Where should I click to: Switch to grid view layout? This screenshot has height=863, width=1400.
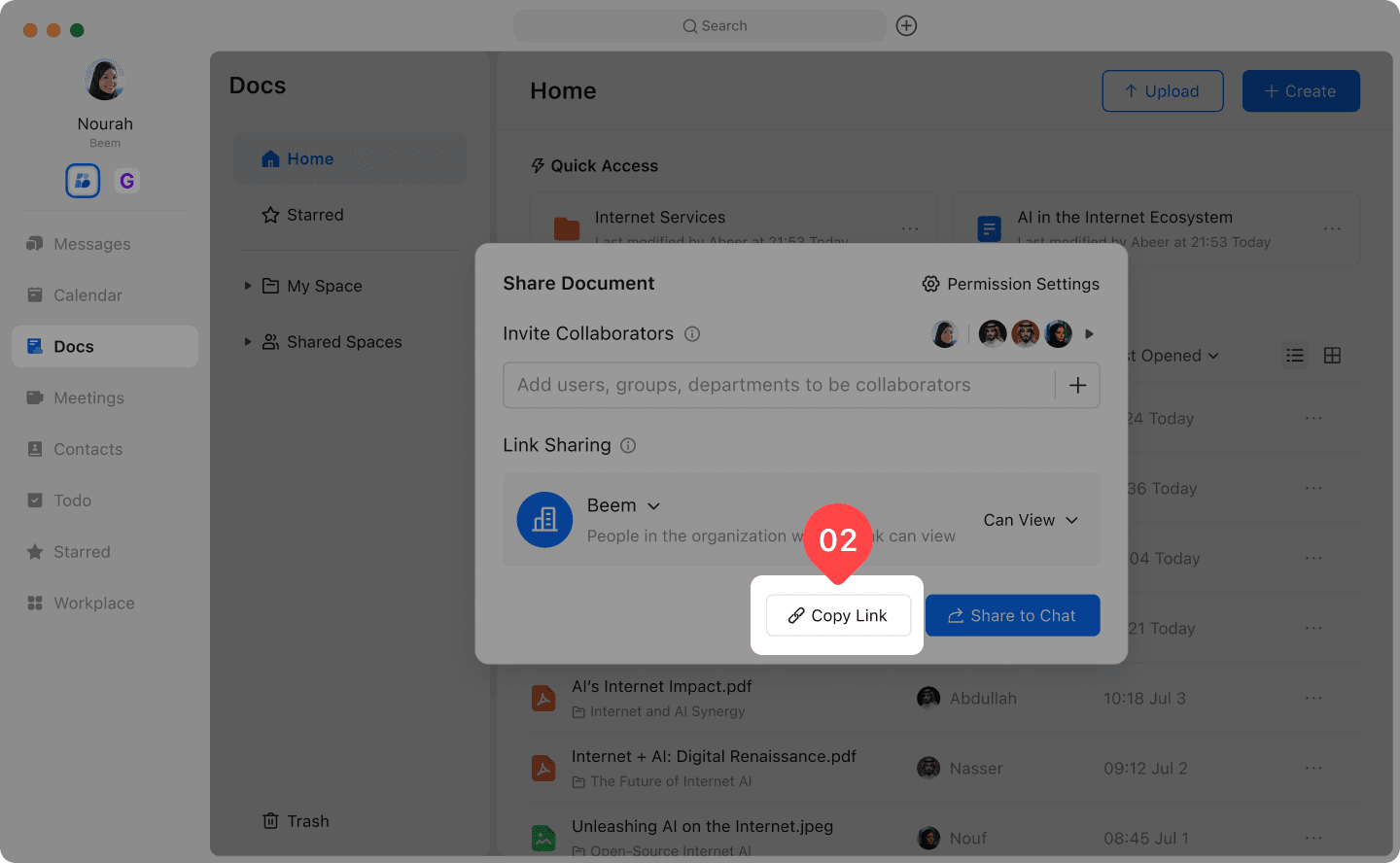click(1332, 356)
